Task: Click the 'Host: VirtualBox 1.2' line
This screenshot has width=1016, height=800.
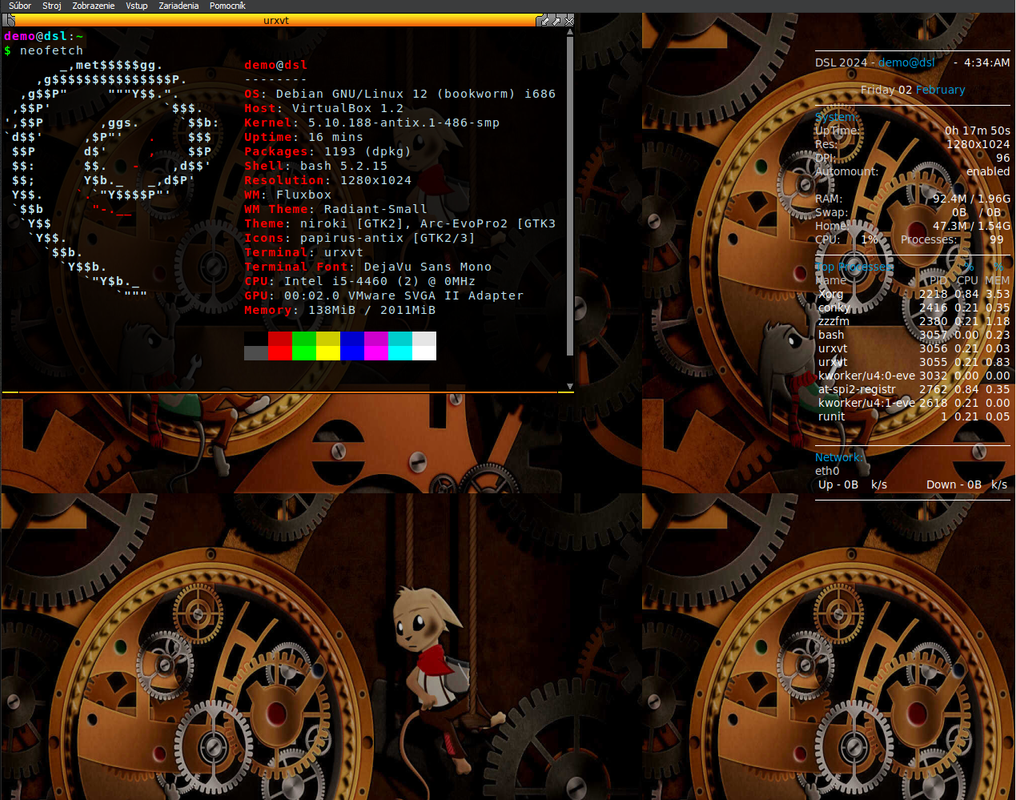Action: [x=324, y=108]
